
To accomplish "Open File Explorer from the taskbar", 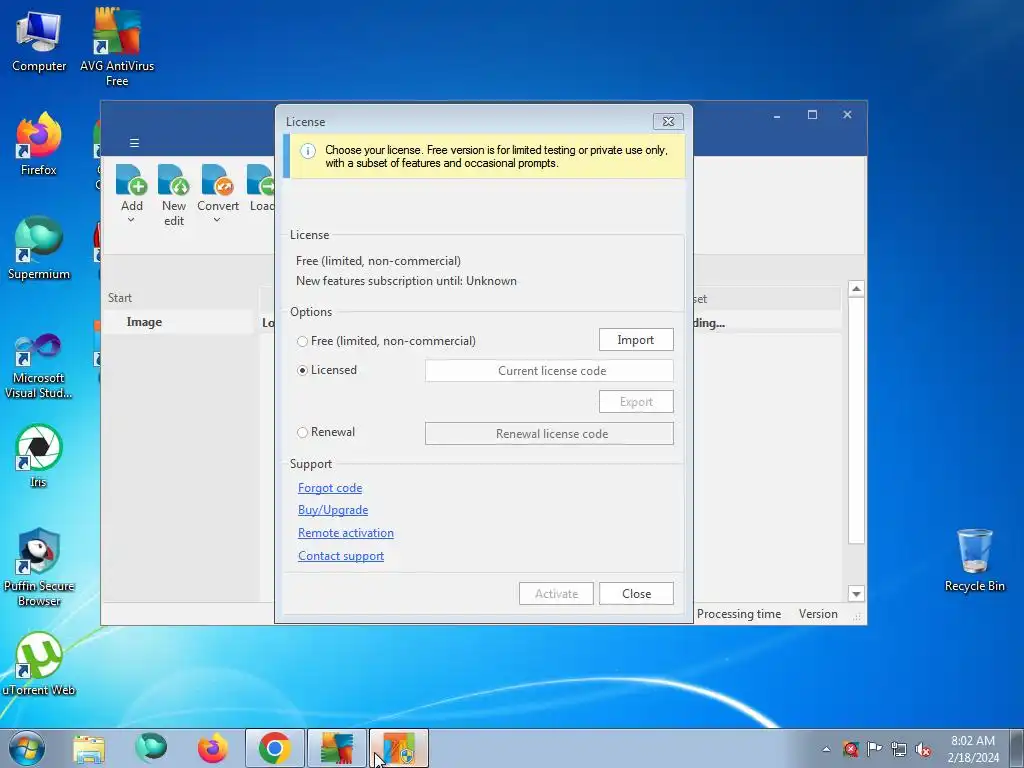I will (x=89, y=748).
